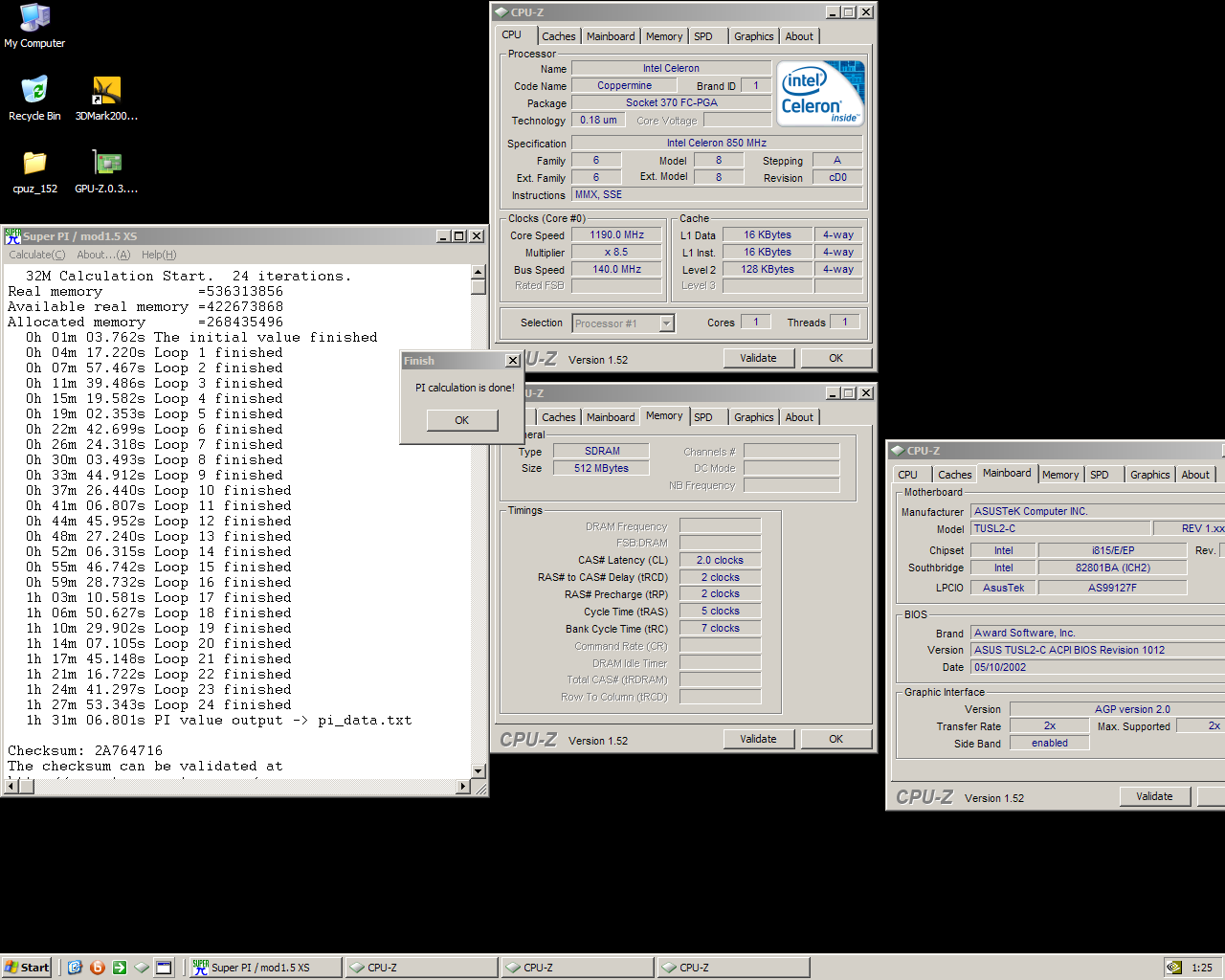This screenshot has width=1225, height=980.
Task: Select Mainboard tab in CPU-Z memory timings window
Action: click(x=611, y=417)
